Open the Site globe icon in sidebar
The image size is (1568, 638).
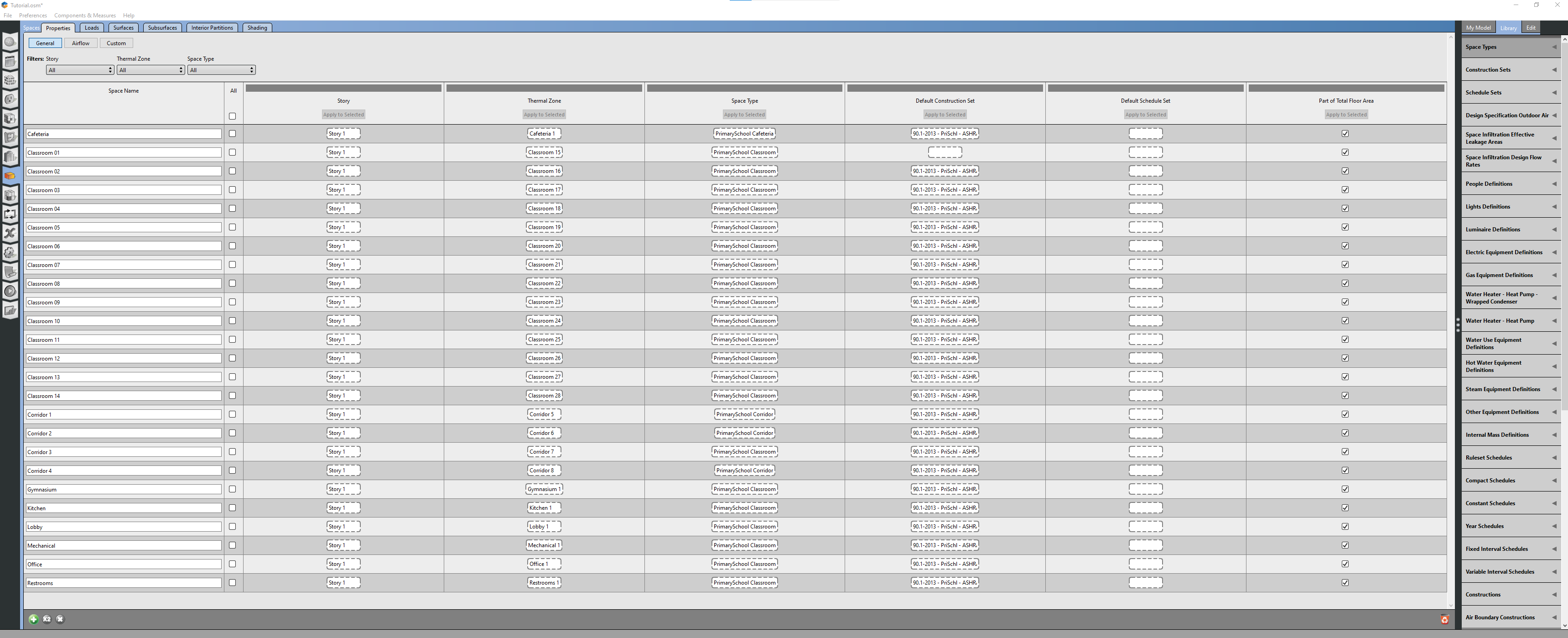[10, 42]
